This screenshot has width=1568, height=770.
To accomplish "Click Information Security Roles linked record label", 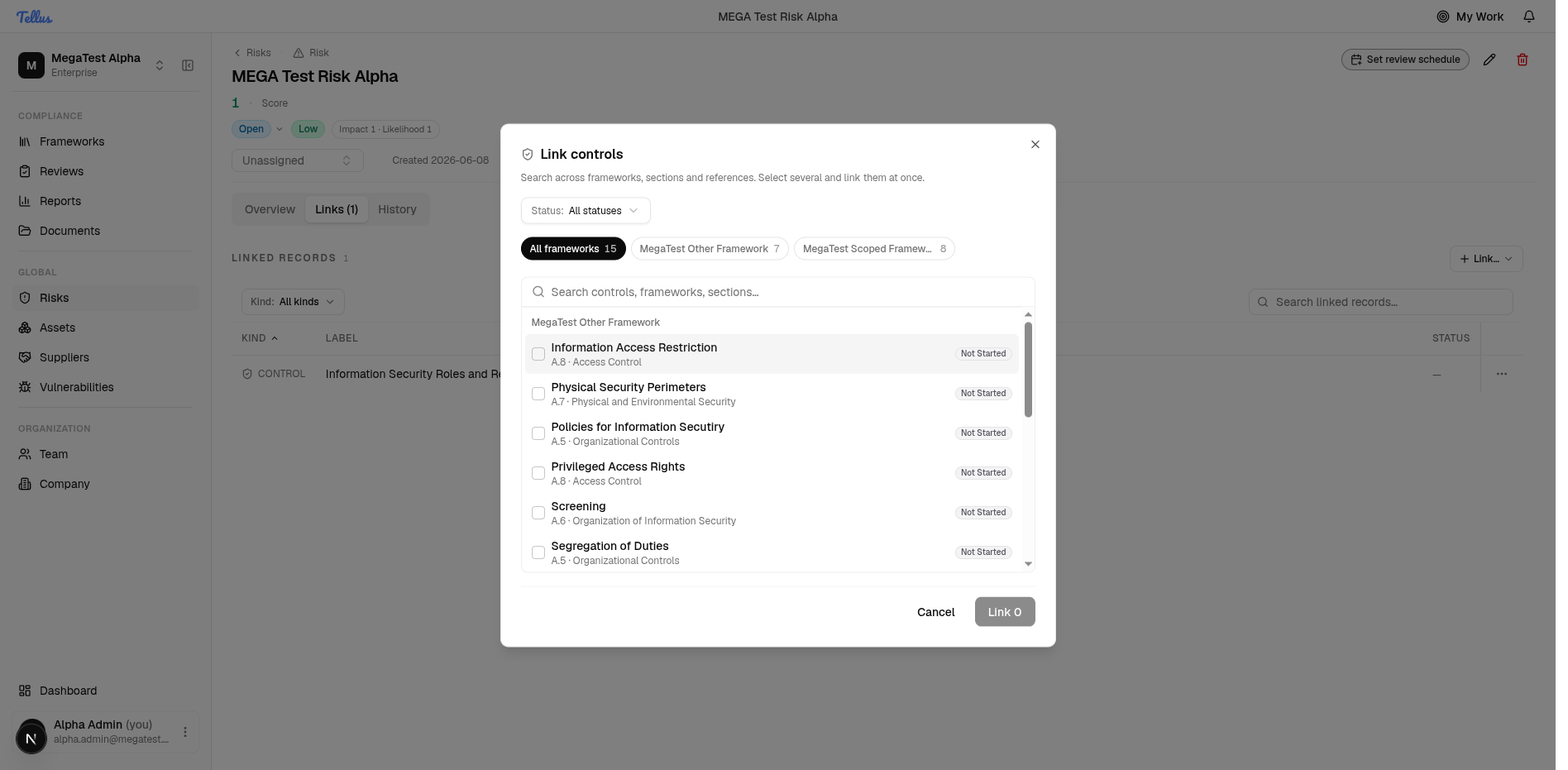I will point(414,374).
